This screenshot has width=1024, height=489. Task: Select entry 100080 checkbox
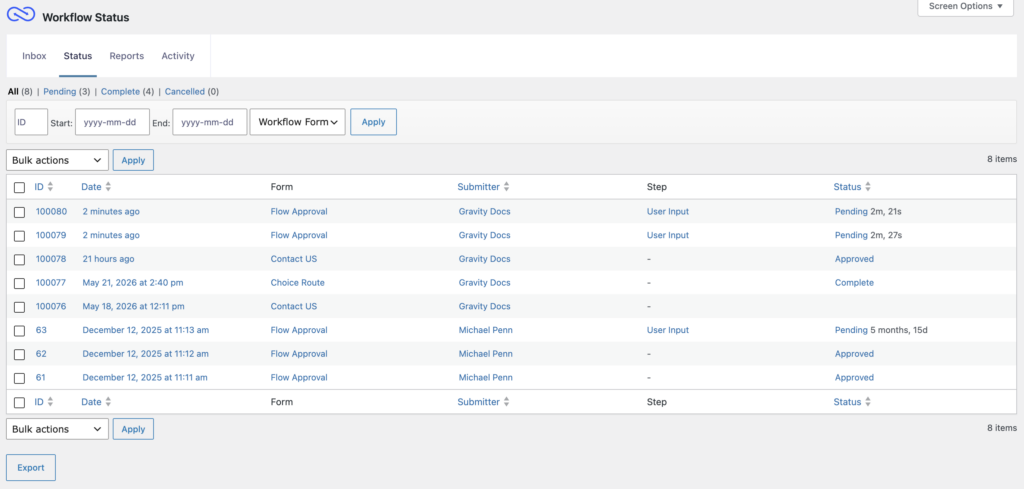point(20,212)
